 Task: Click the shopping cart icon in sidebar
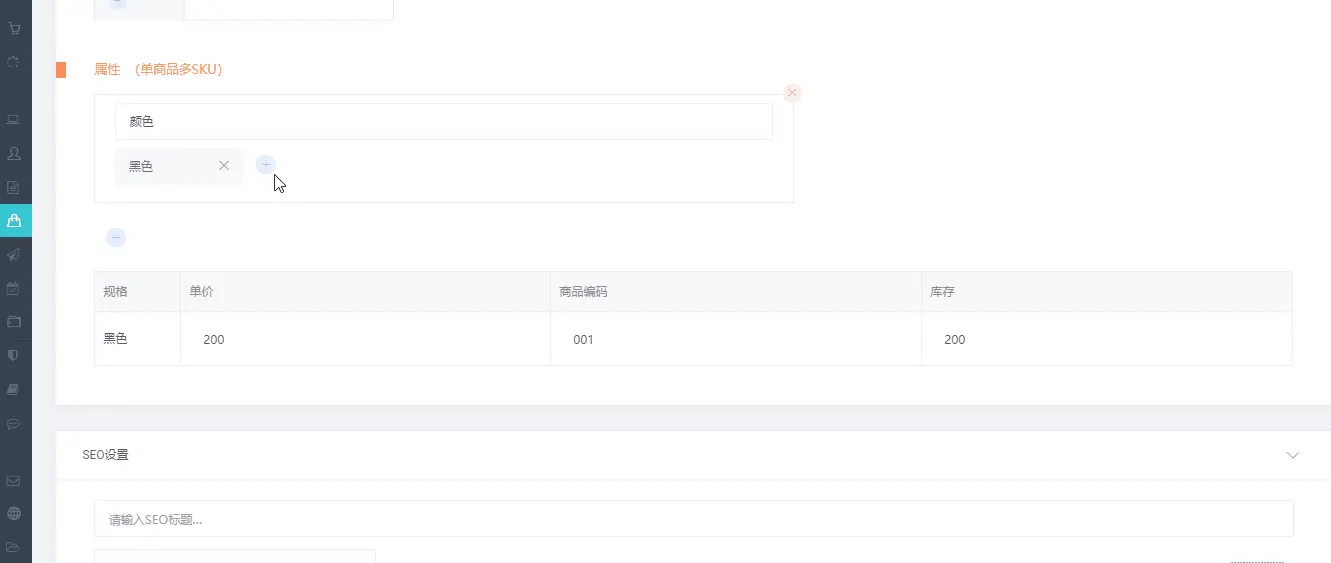pos(14,28)
